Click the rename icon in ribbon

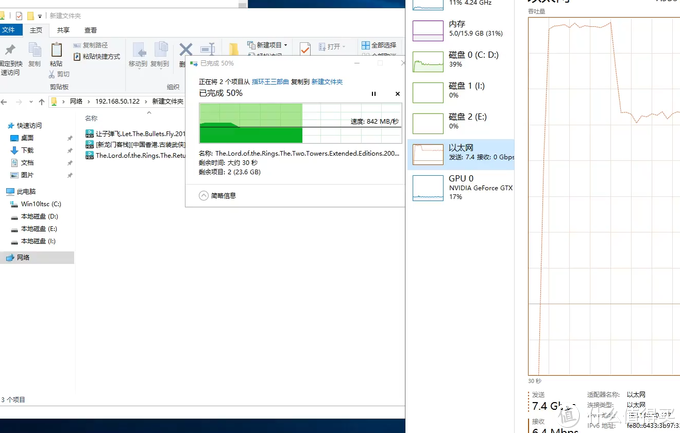(207, 49)
